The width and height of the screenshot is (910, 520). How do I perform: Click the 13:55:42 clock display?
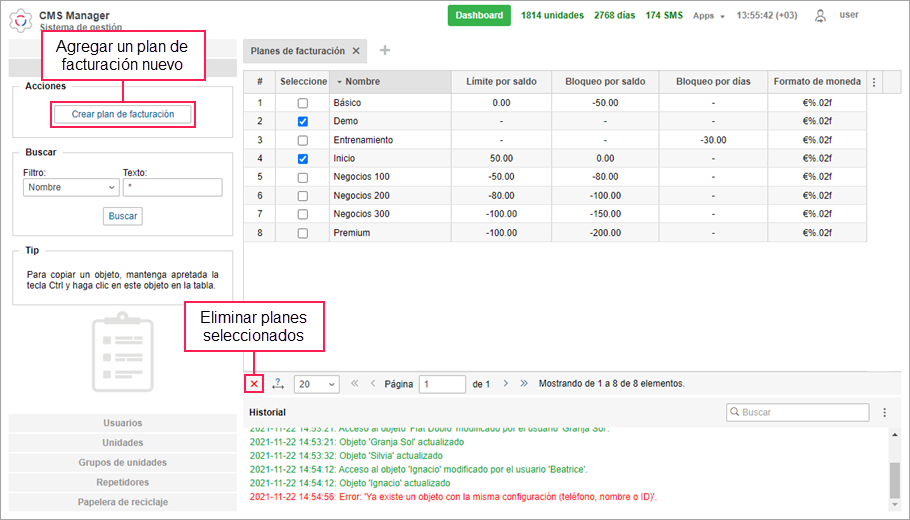(x=767, y=16)
